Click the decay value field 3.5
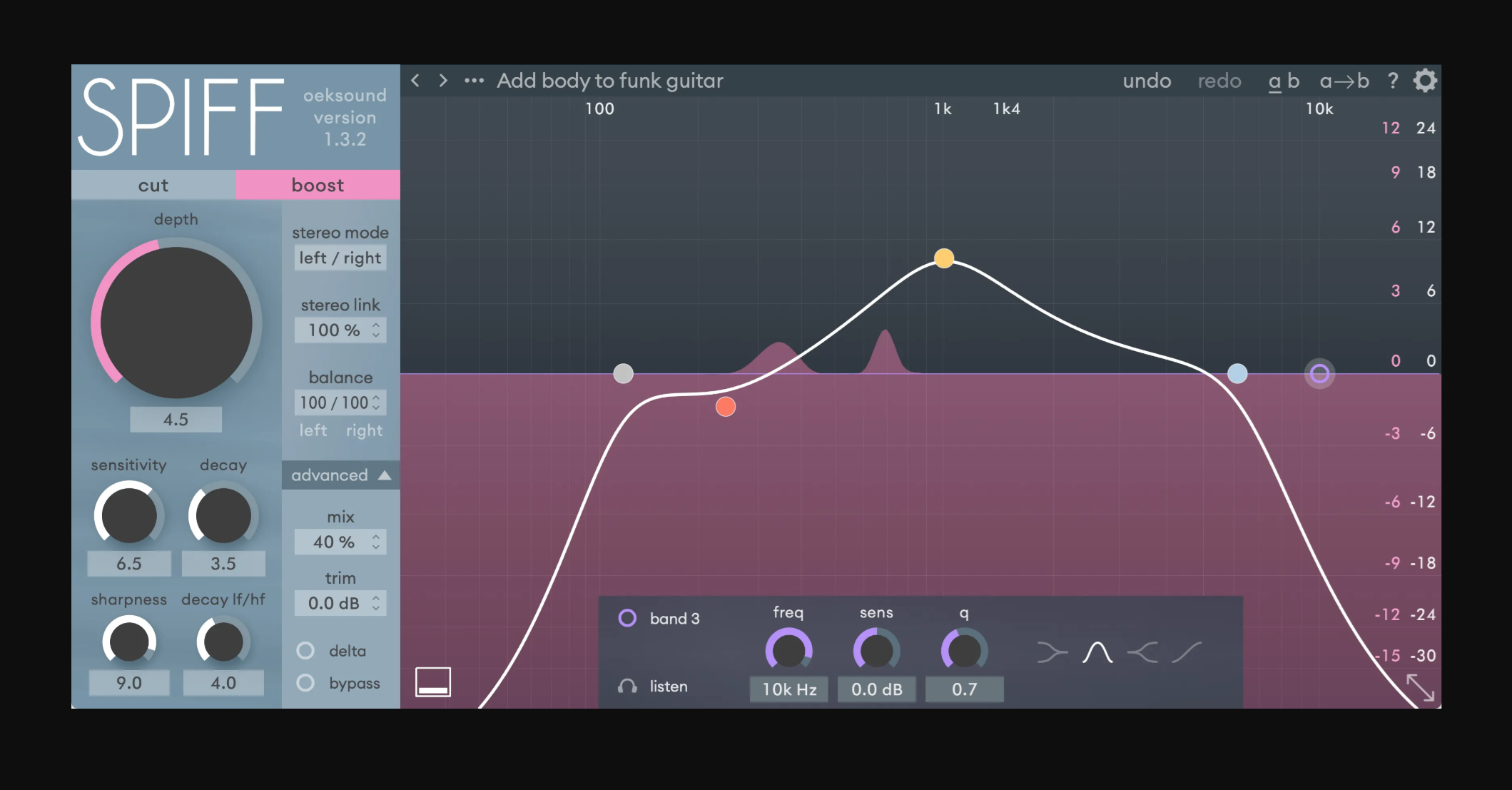 click(223, 564)
